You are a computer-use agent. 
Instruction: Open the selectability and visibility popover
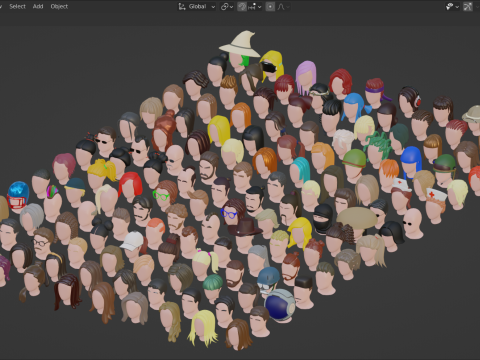coord(452,6)
